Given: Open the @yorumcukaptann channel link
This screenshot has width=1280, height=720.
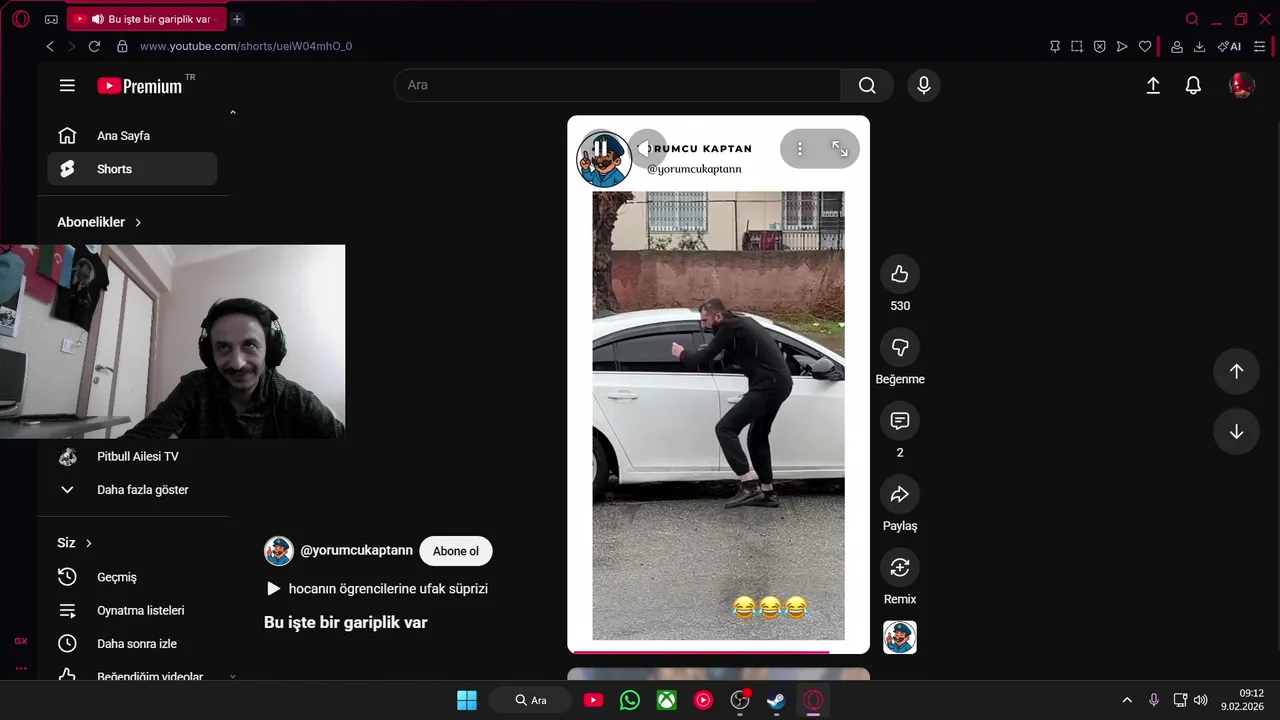Looking at the screenshot, I should pyautogui.click(x=356, y=551).
